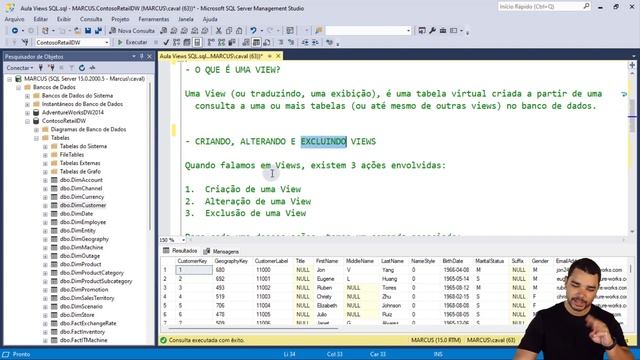Screen dimensions: 640x360
Task: Click the open file toolbar icon
Action: [77, 31]
